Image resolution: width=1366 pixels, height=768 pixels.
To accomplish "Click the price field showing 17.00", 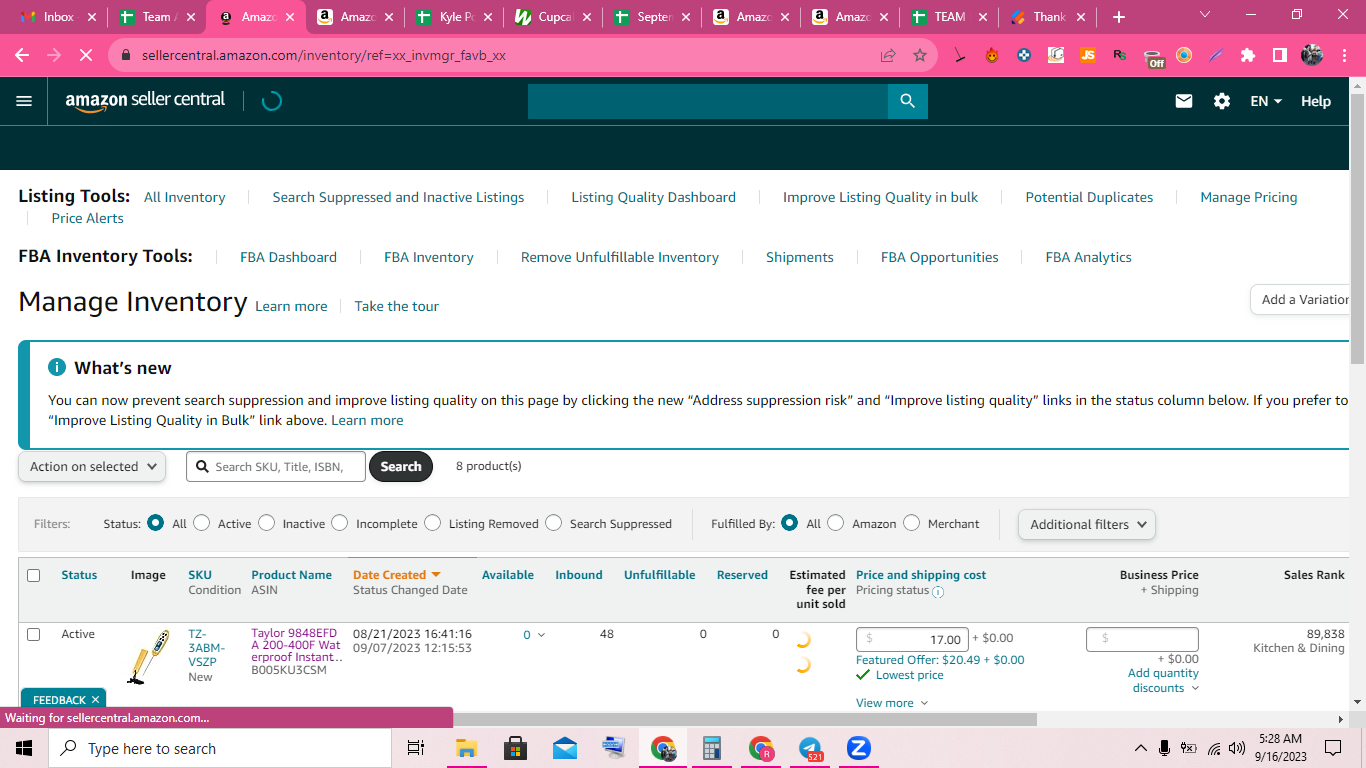I will click(x=912, y=639).
